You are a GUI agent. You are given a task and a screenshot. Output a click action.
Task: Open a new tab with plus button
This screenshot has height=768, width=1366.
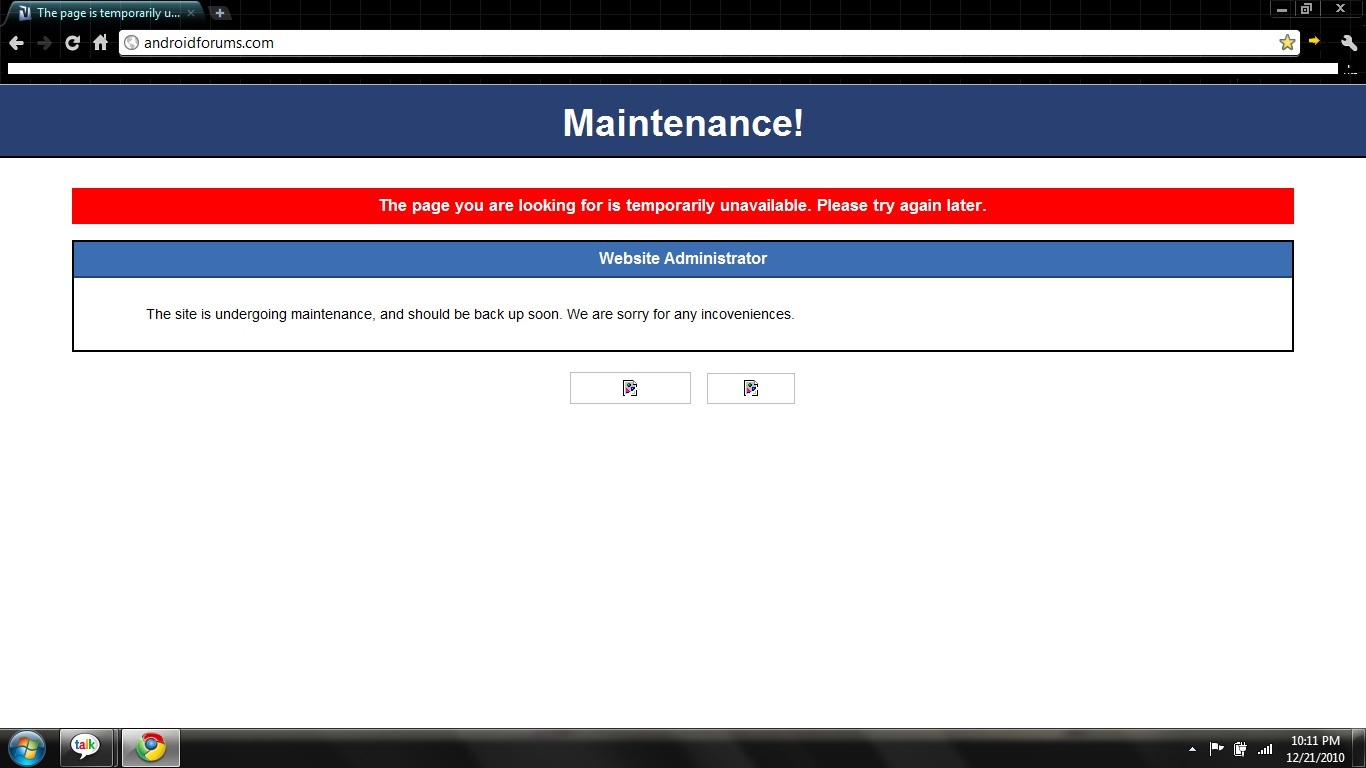220,13
